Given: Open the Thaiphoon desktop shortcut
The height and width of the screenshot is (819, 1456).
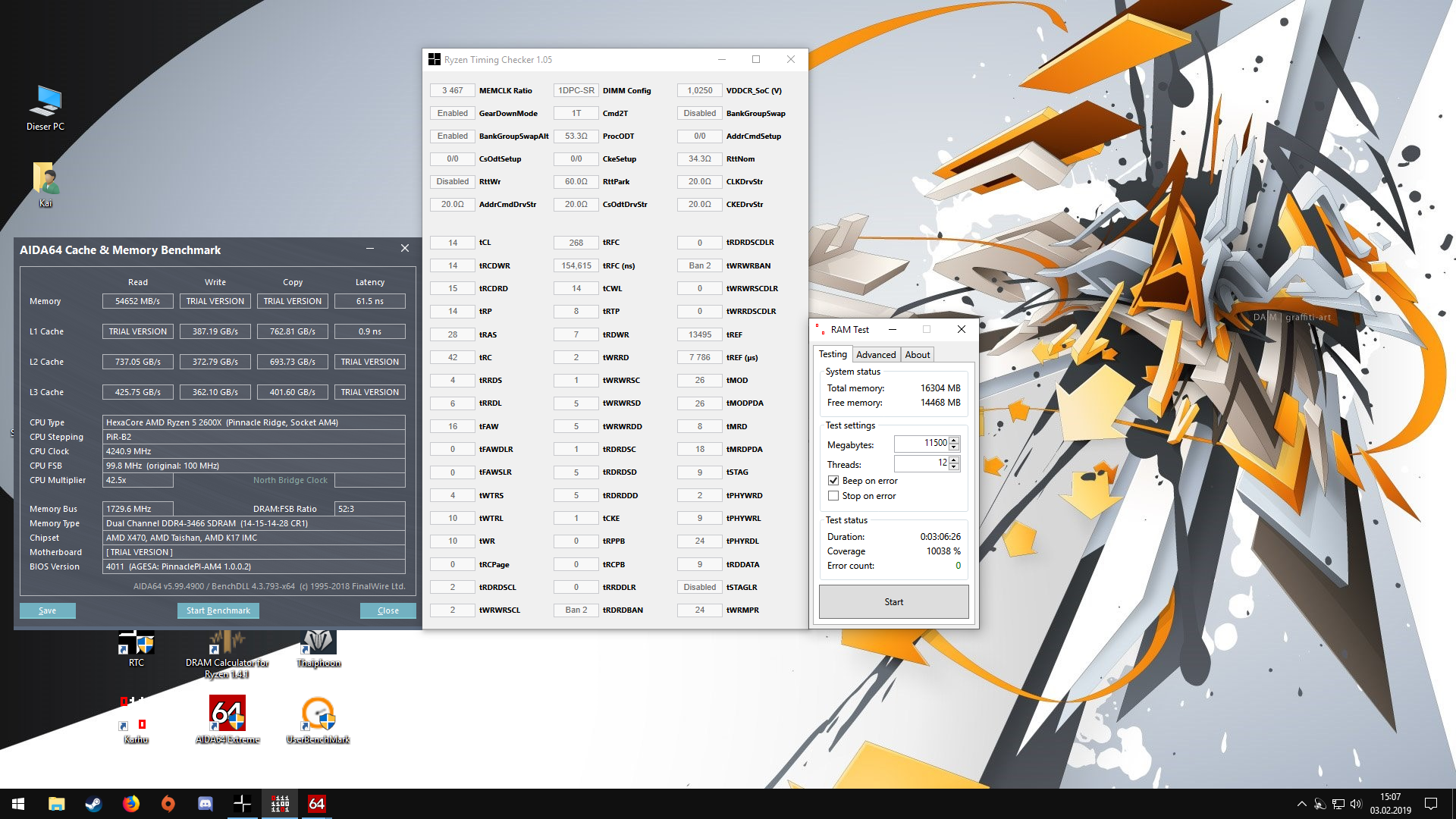Looking at the screenshot, I should coord(318,645).
